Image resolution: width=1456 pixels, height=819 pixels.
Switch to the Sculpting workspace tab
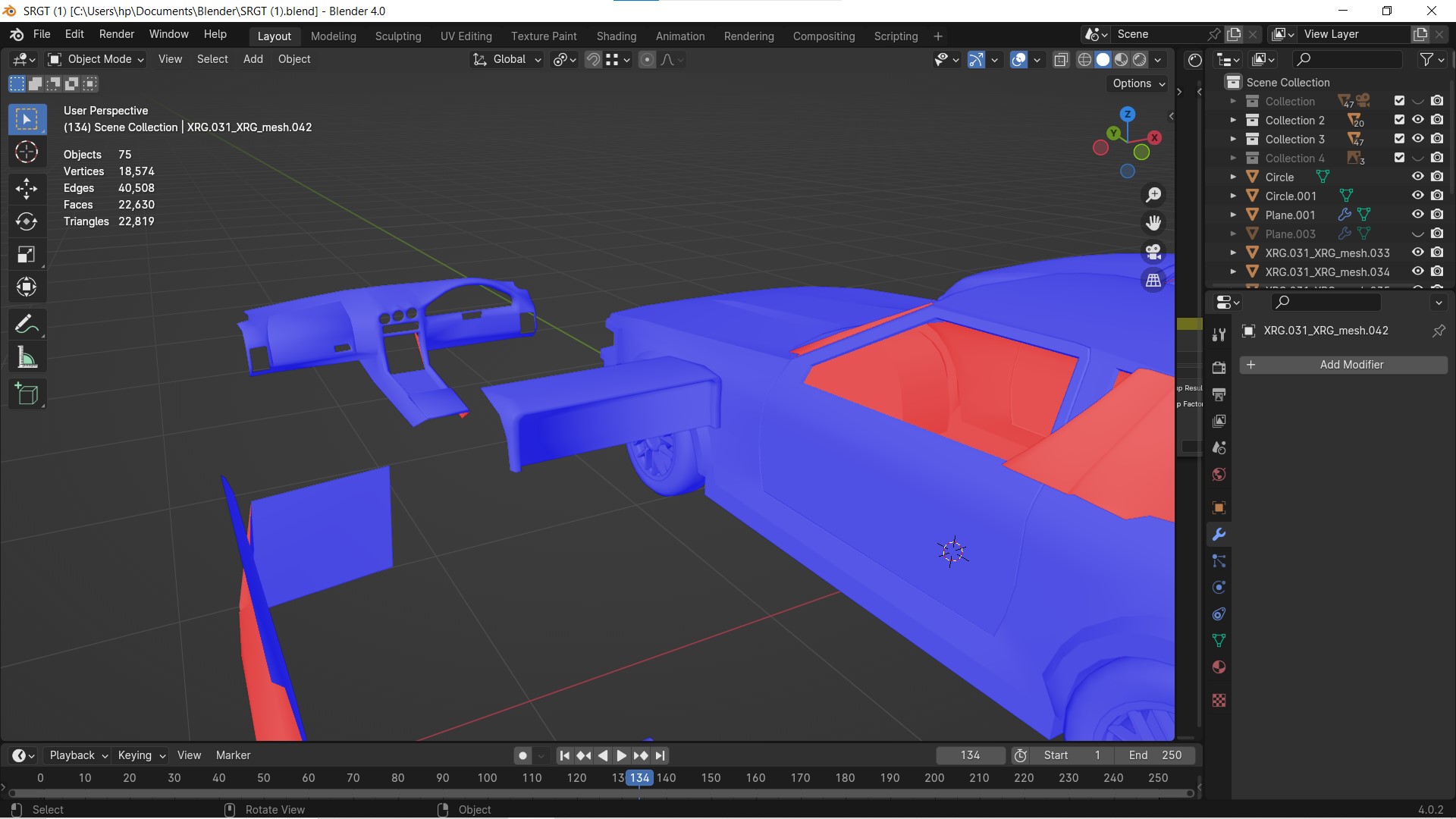point(397,36)
